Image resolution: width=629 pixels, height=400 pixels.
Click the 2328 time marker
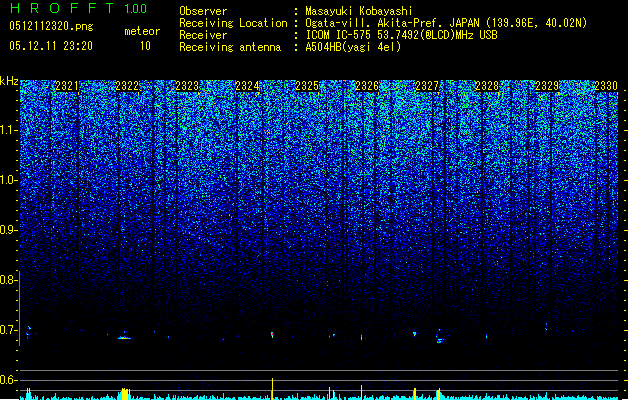[x=487, y=86]
